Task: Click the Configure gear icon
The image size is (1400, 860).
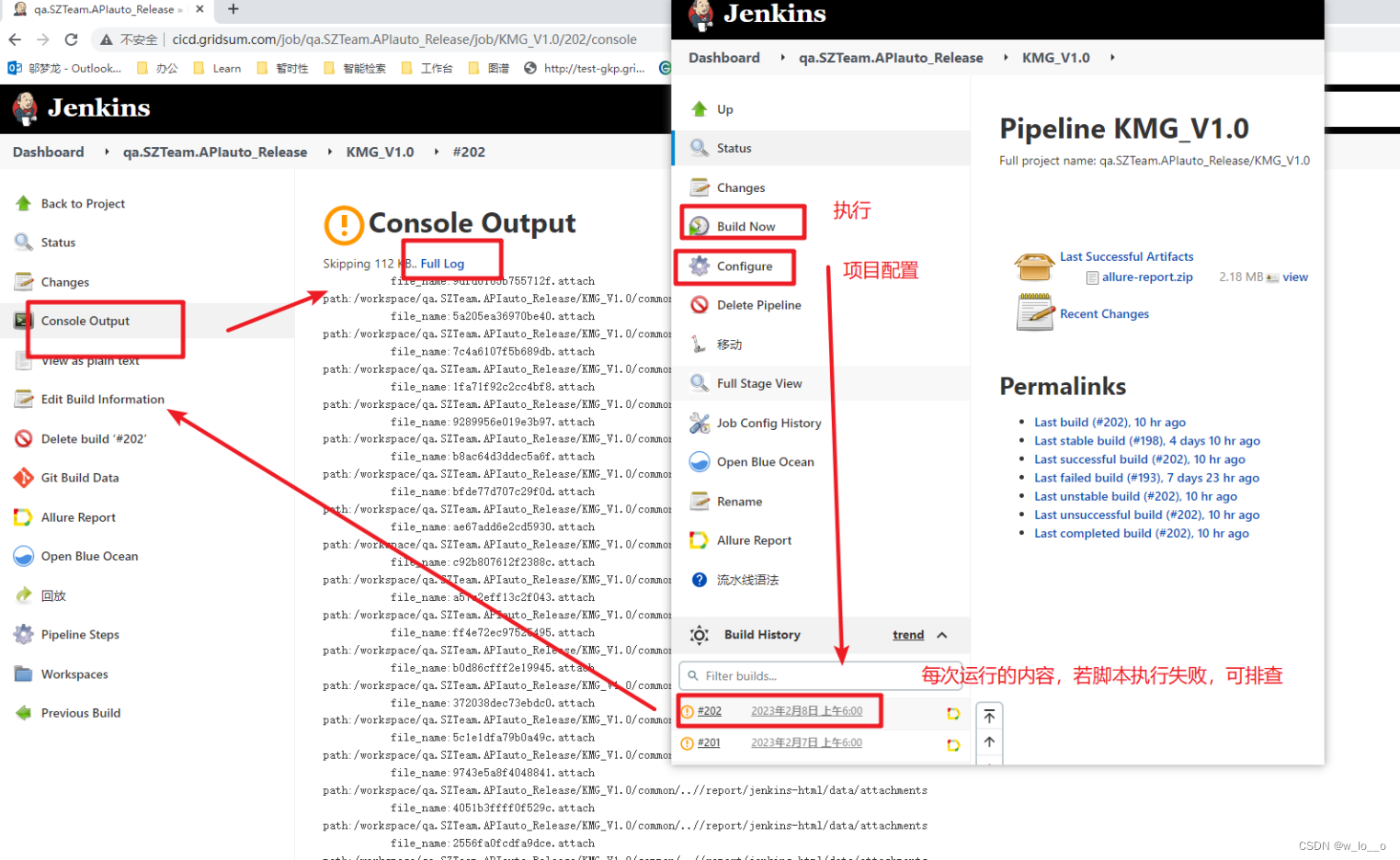Action: coord(700,266)
